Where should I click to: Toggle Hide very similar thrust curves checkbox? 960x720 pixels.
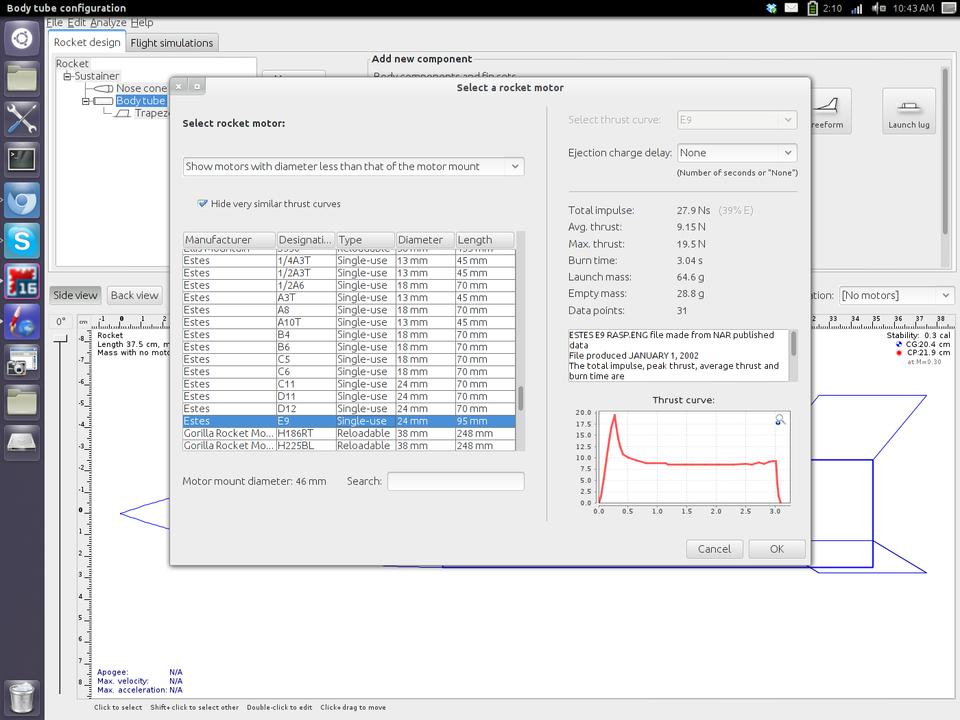(x=203, y=204)
